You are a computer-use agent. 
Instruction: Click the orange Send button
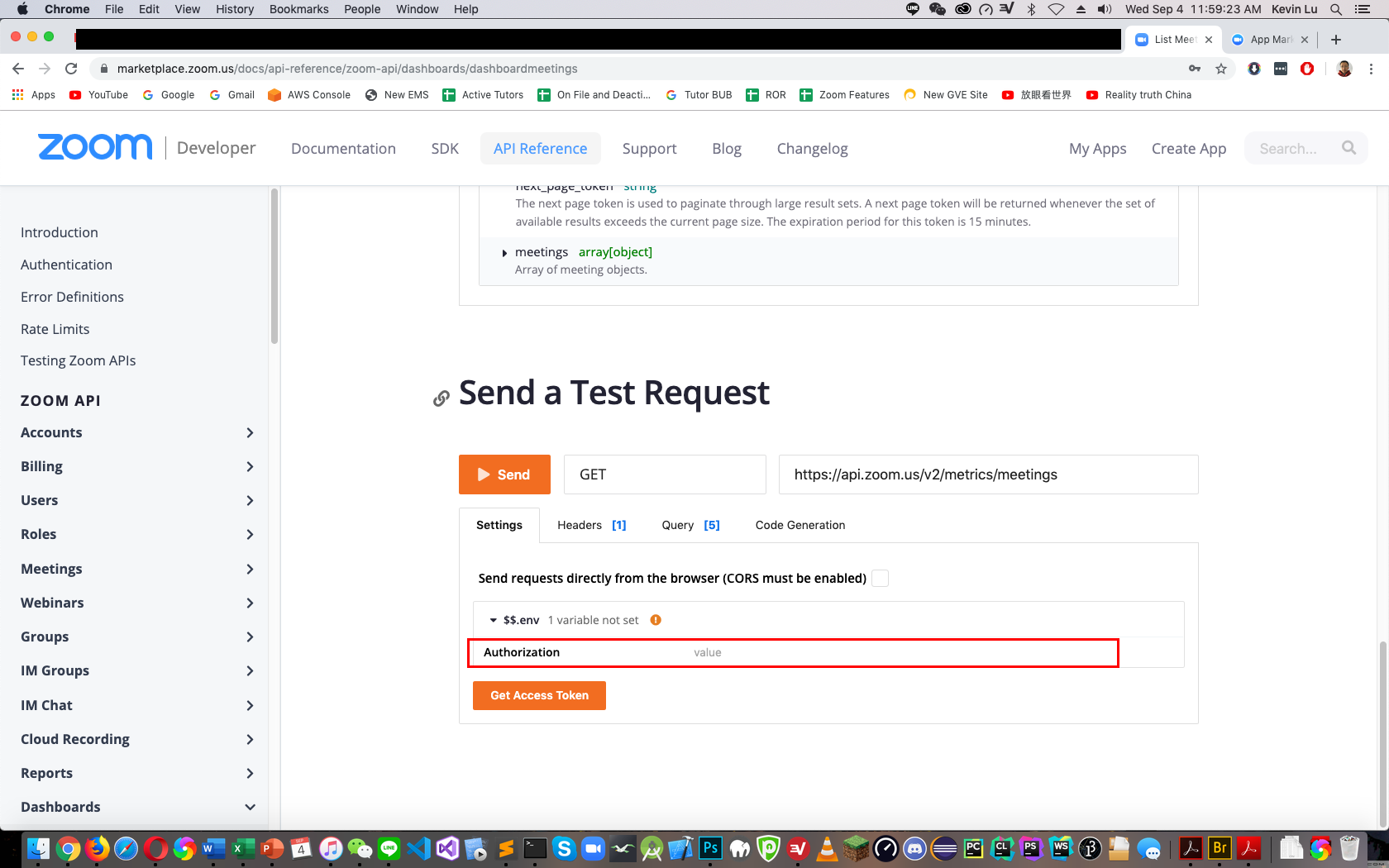[504, 475]
